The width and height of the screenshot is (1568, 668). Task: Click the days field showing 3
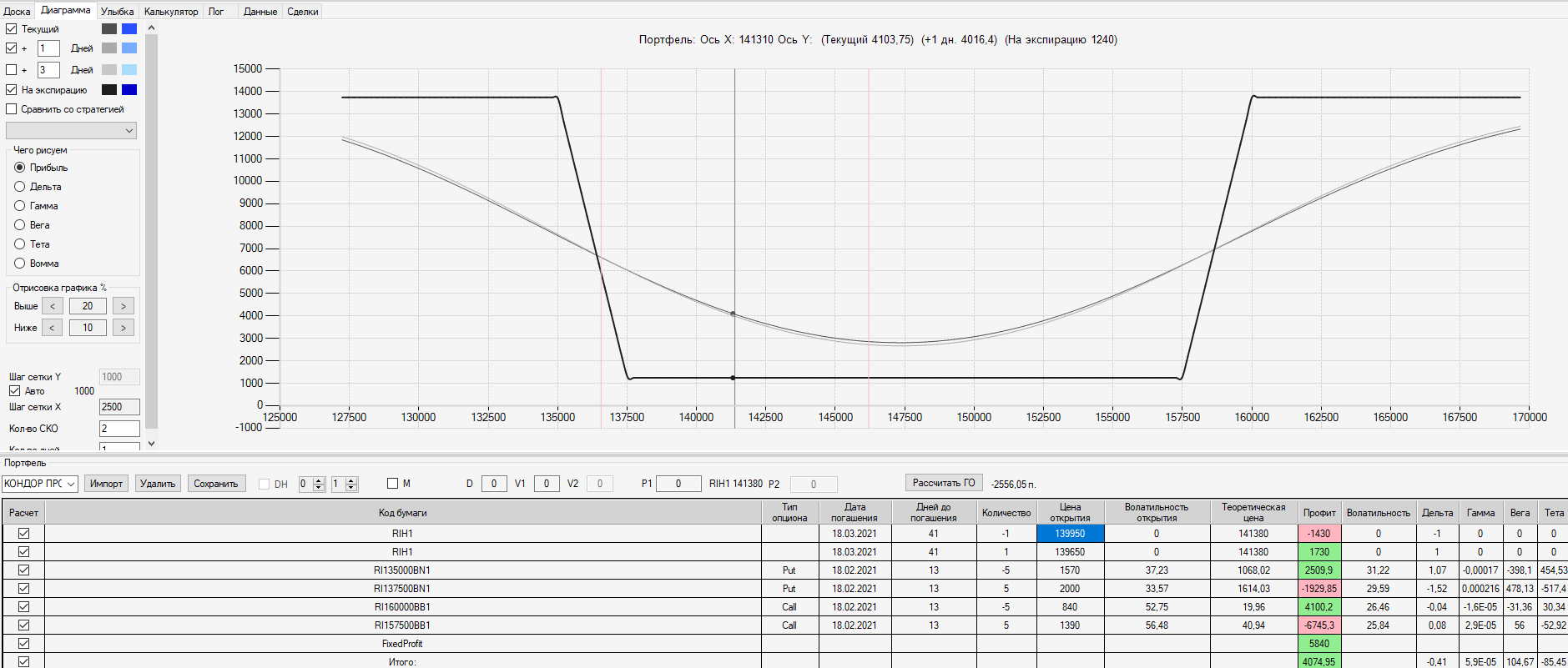click(48, 70)
